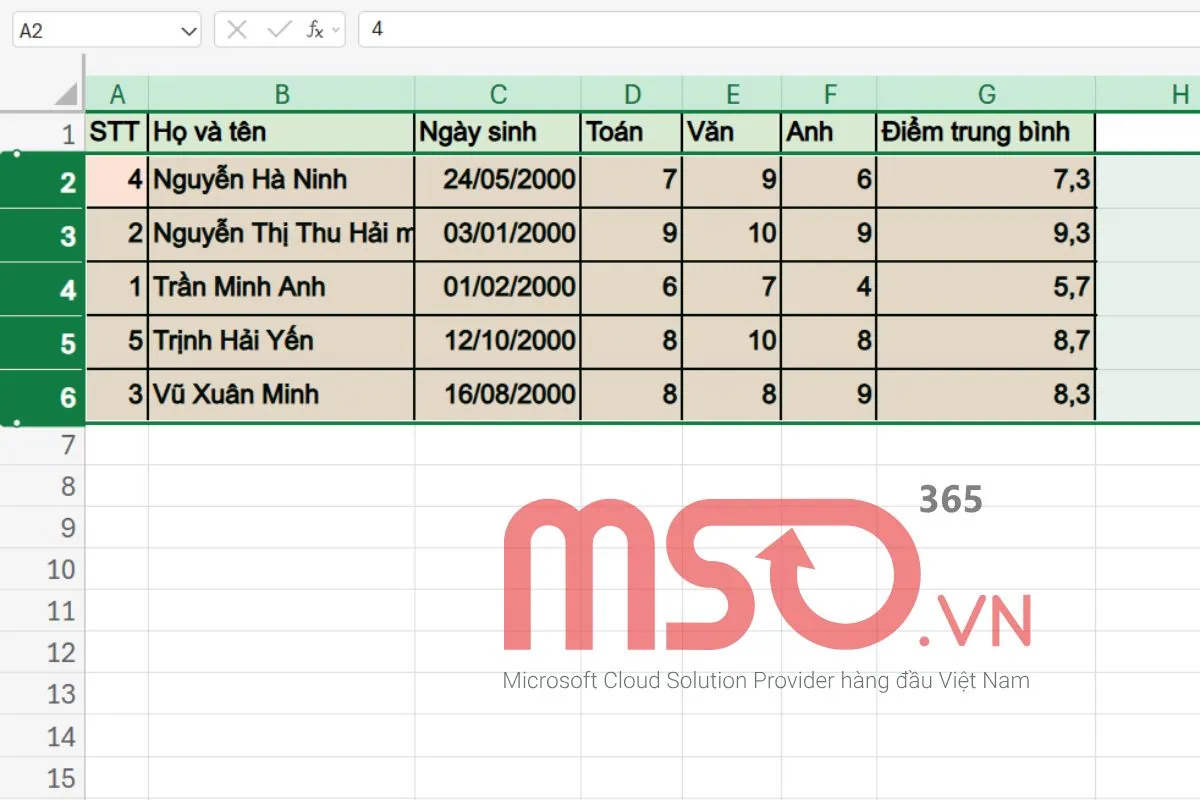Image resolution: width=1200 pixels, height=800 pixels.
Task: Expand the Name Box dropdown arrow
Action: point(189,31)
